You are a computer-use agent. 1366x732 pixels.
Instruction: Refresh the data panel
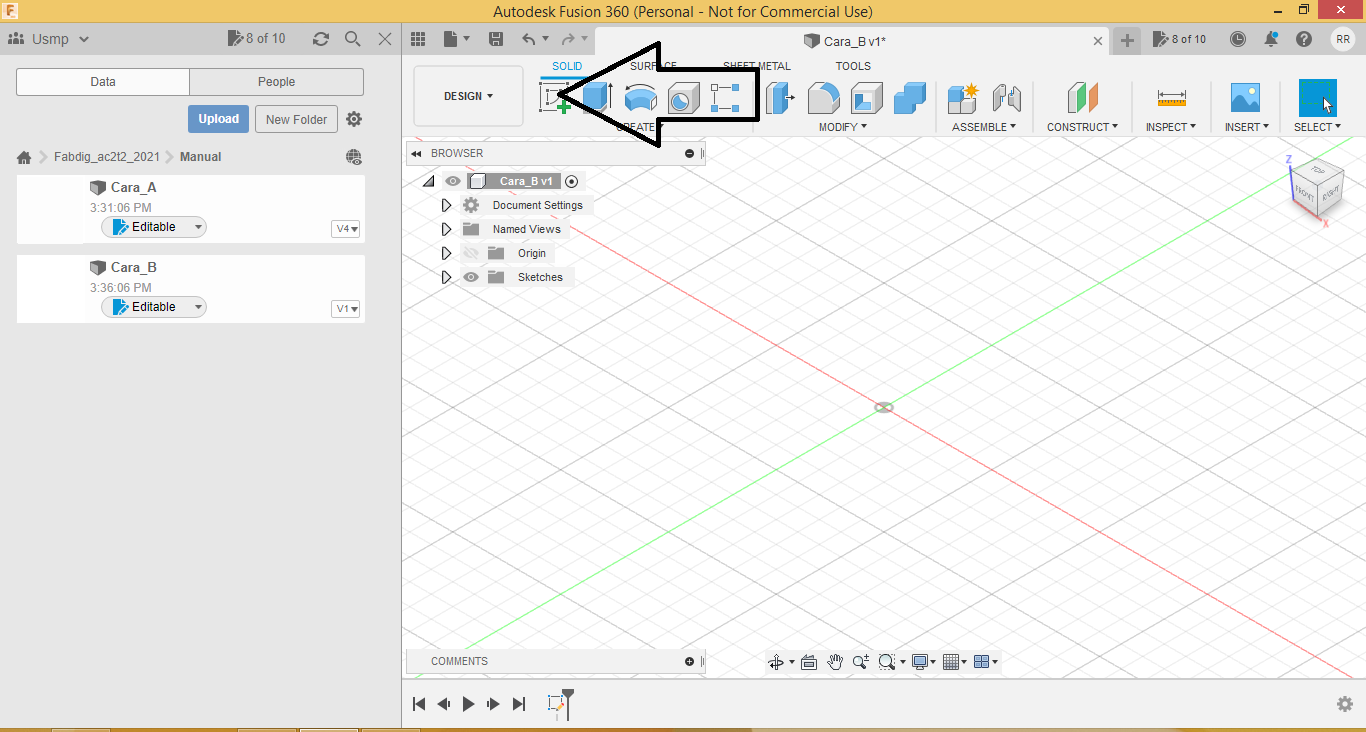coord(320,39)
